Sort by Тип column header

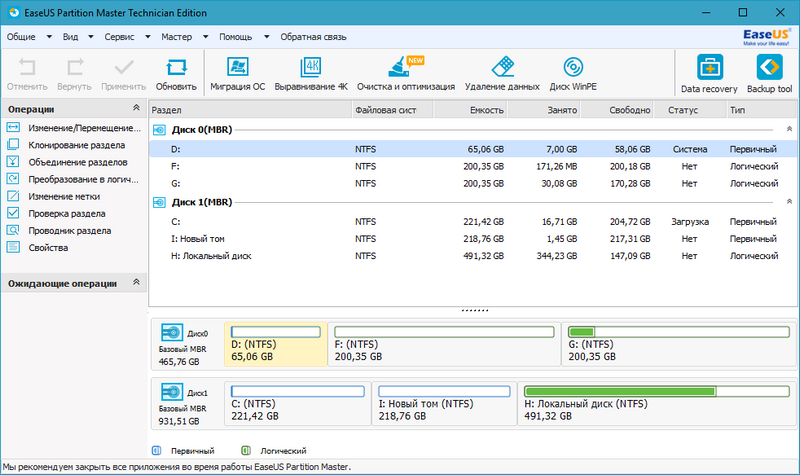tap(760, 110)
